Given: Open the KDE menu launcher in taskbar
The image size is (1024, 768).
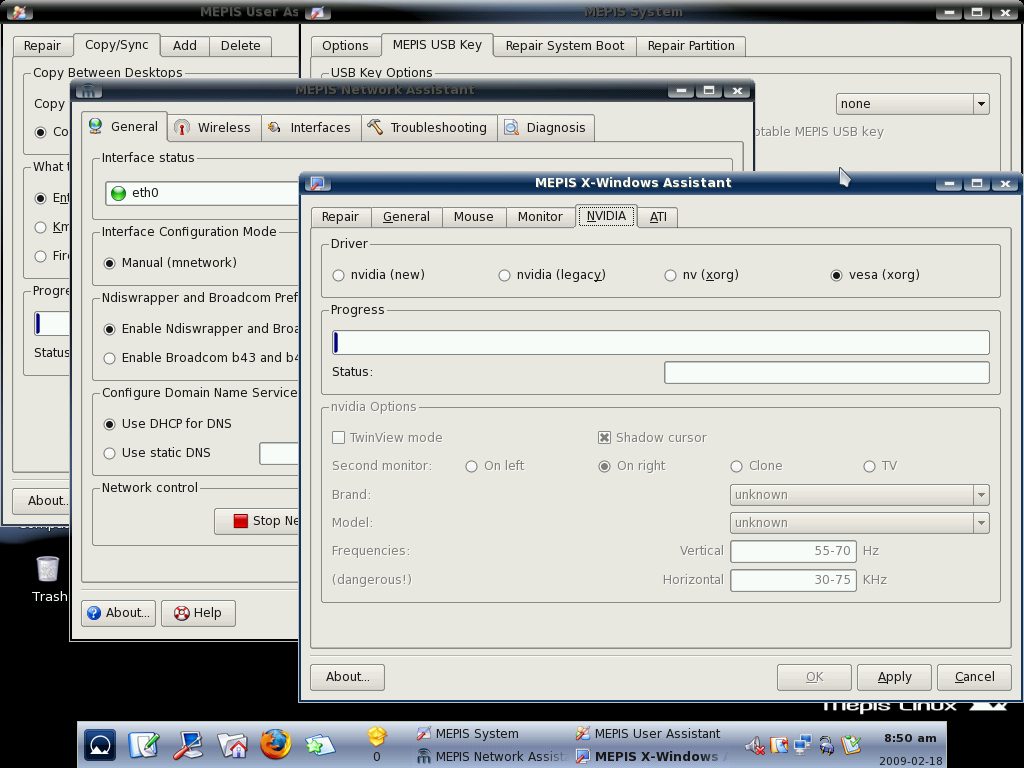Looking at the screenshot, I should pyautogui.click(x=100, y=745).
